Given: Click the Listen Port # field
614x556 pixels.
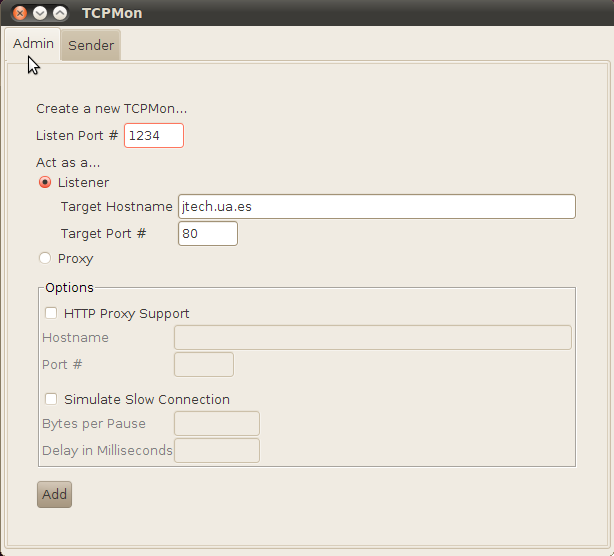Looking at the screenshot, I should [x=154, y=135].
